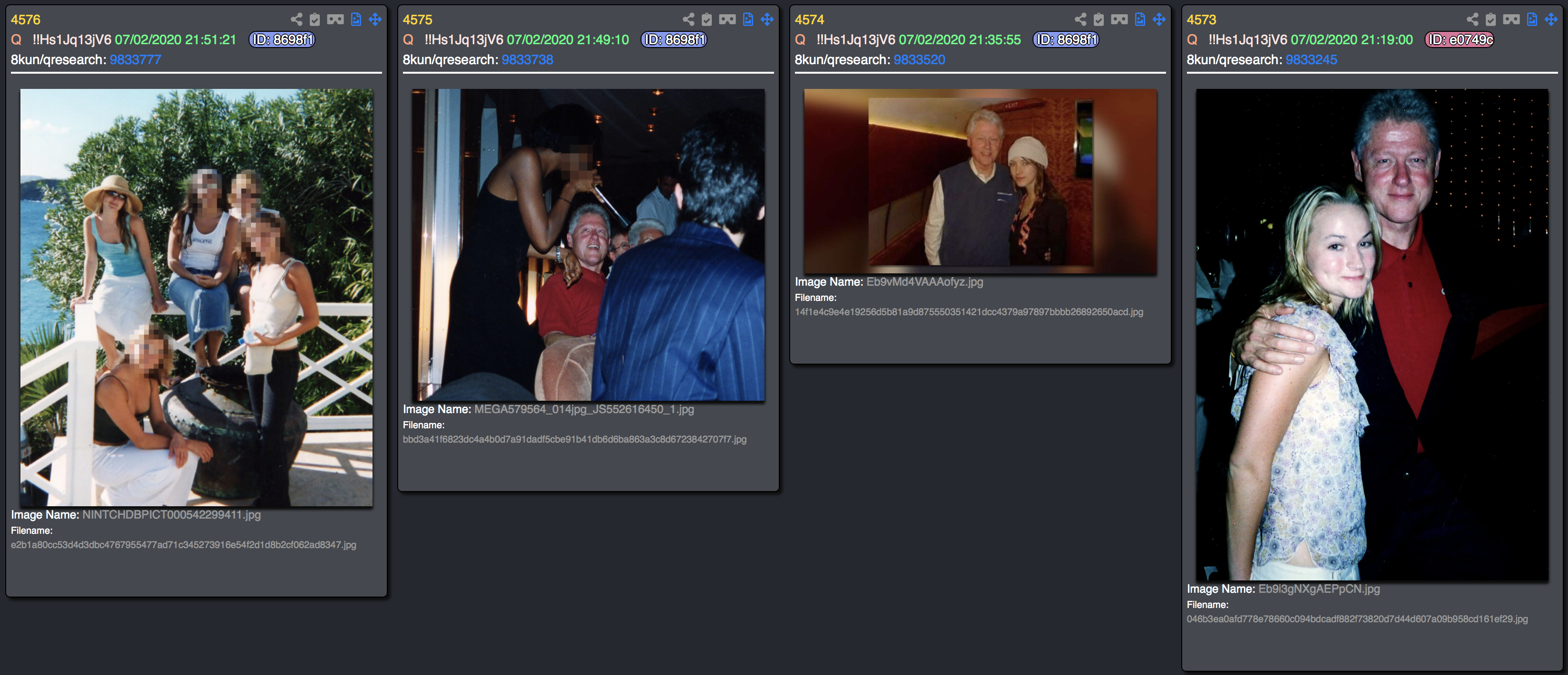This screenshot has height=675, width=1568.
Task: Click the blue move arrows icon on post 4576
Action: [x=375, y=19]
